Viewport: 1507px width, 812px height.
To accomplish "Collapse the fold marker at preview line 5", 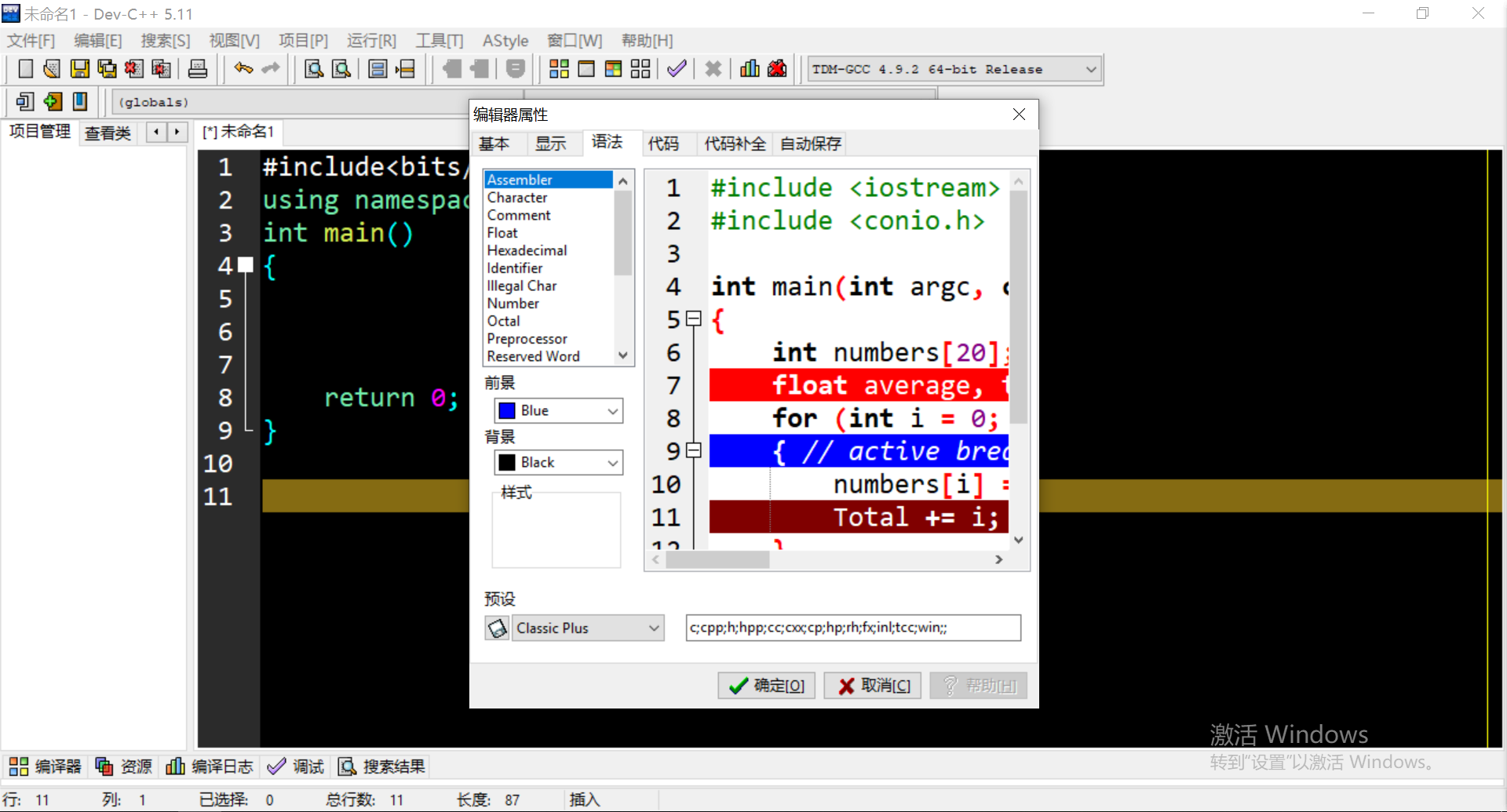I will (x=693, y=319).
